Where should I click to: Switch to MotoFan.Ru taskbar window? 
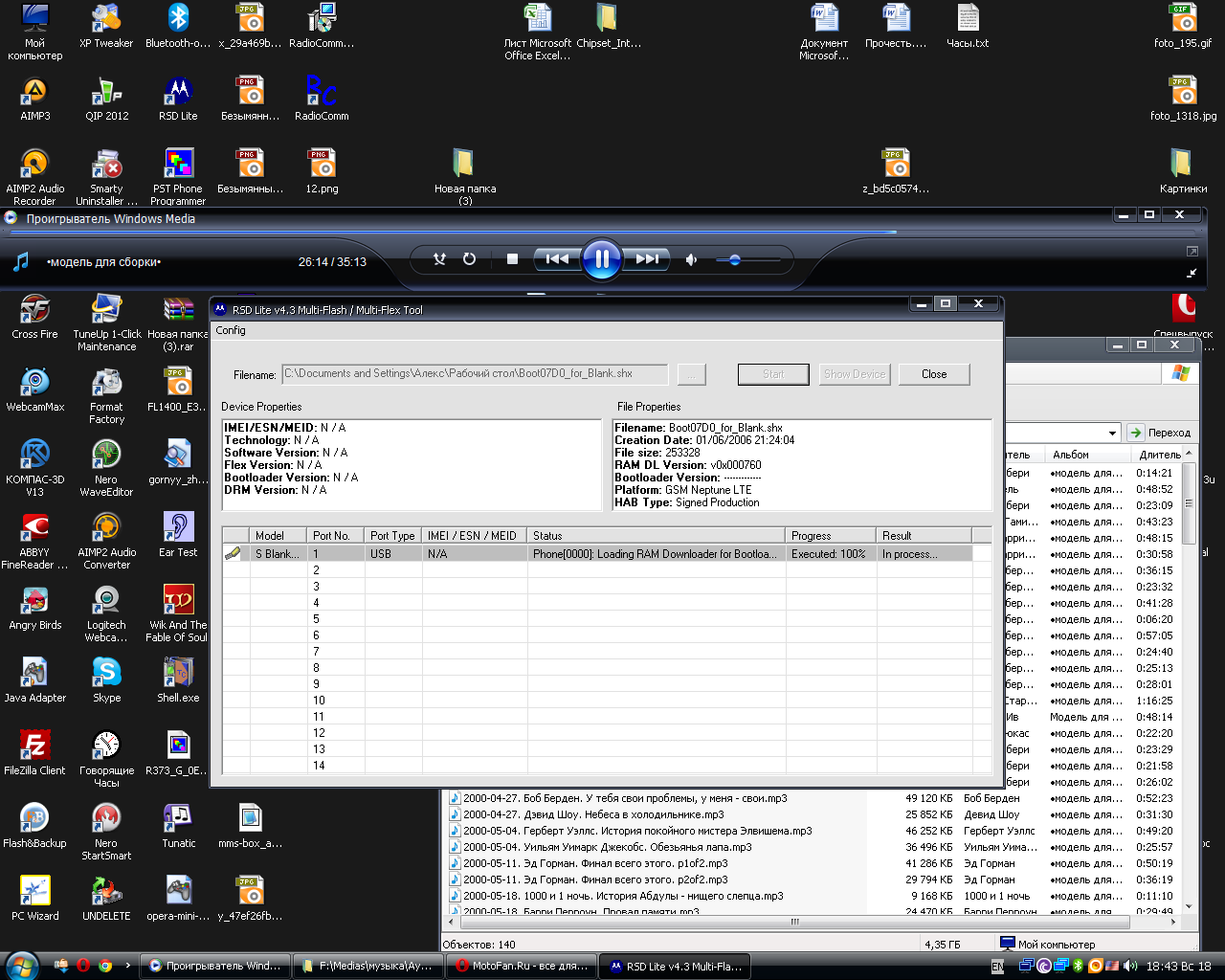[523, 966]
